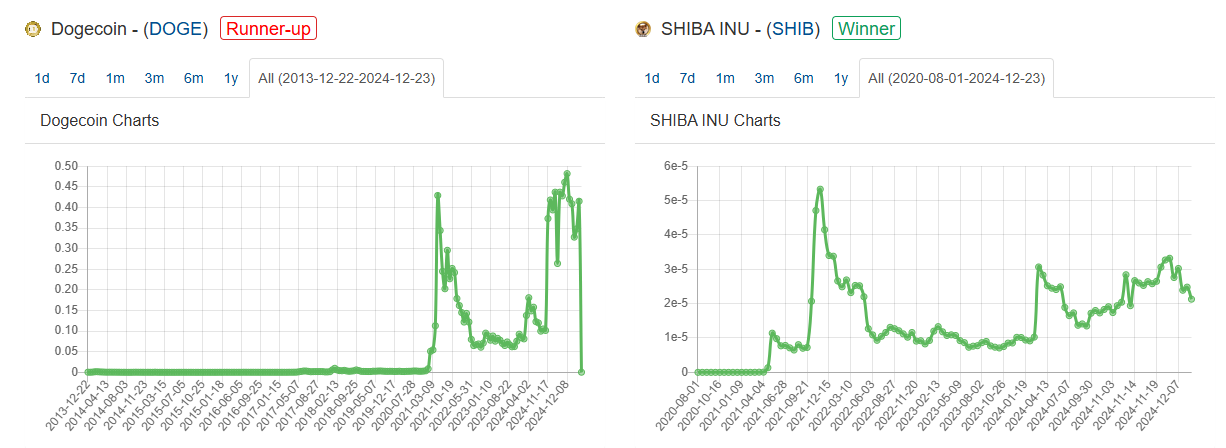This screenshot has width=1226, height=448.
Task: Click the final Dogecoin data point at zero
Action: pos(582,371)
